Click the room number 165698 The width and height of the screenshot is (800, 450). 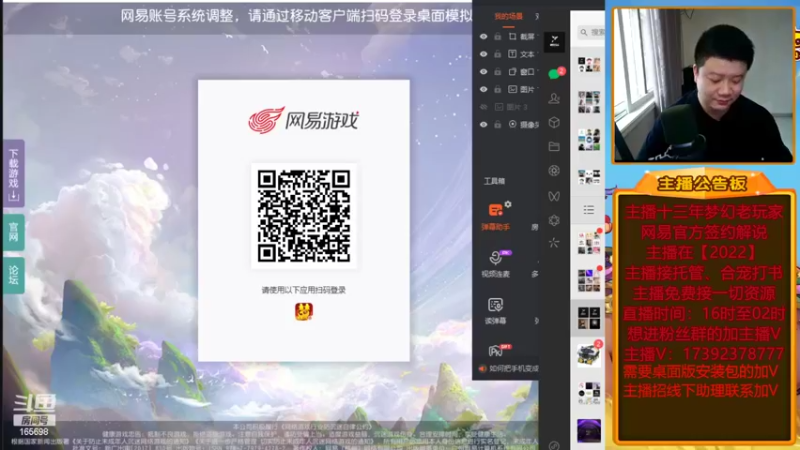coord(34,432)
